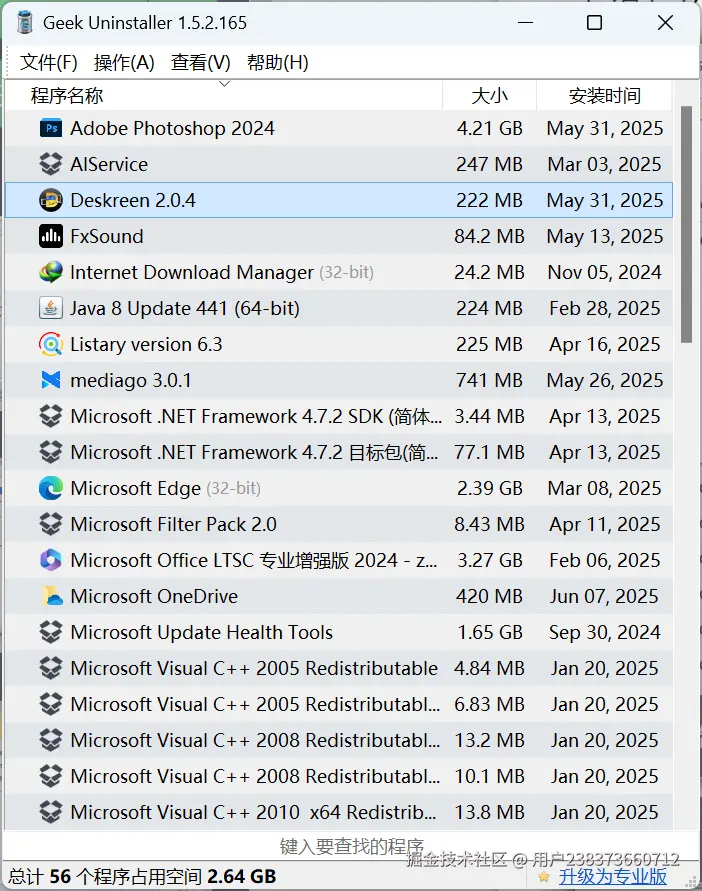Select the Microsoft Edge browser icon
Viewport: 702px width, 891px height.
click(51, 488)
